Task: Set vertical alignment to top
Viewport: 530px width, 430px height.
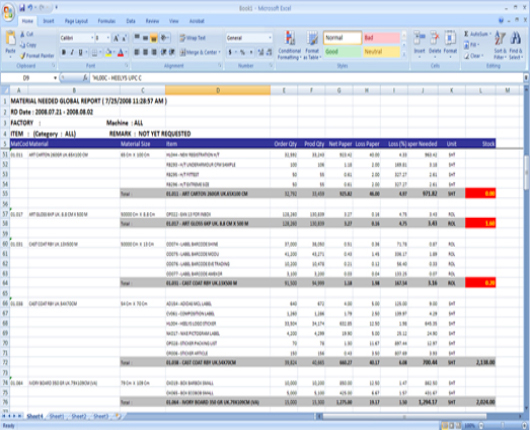Action: click(x=137, y=38)
